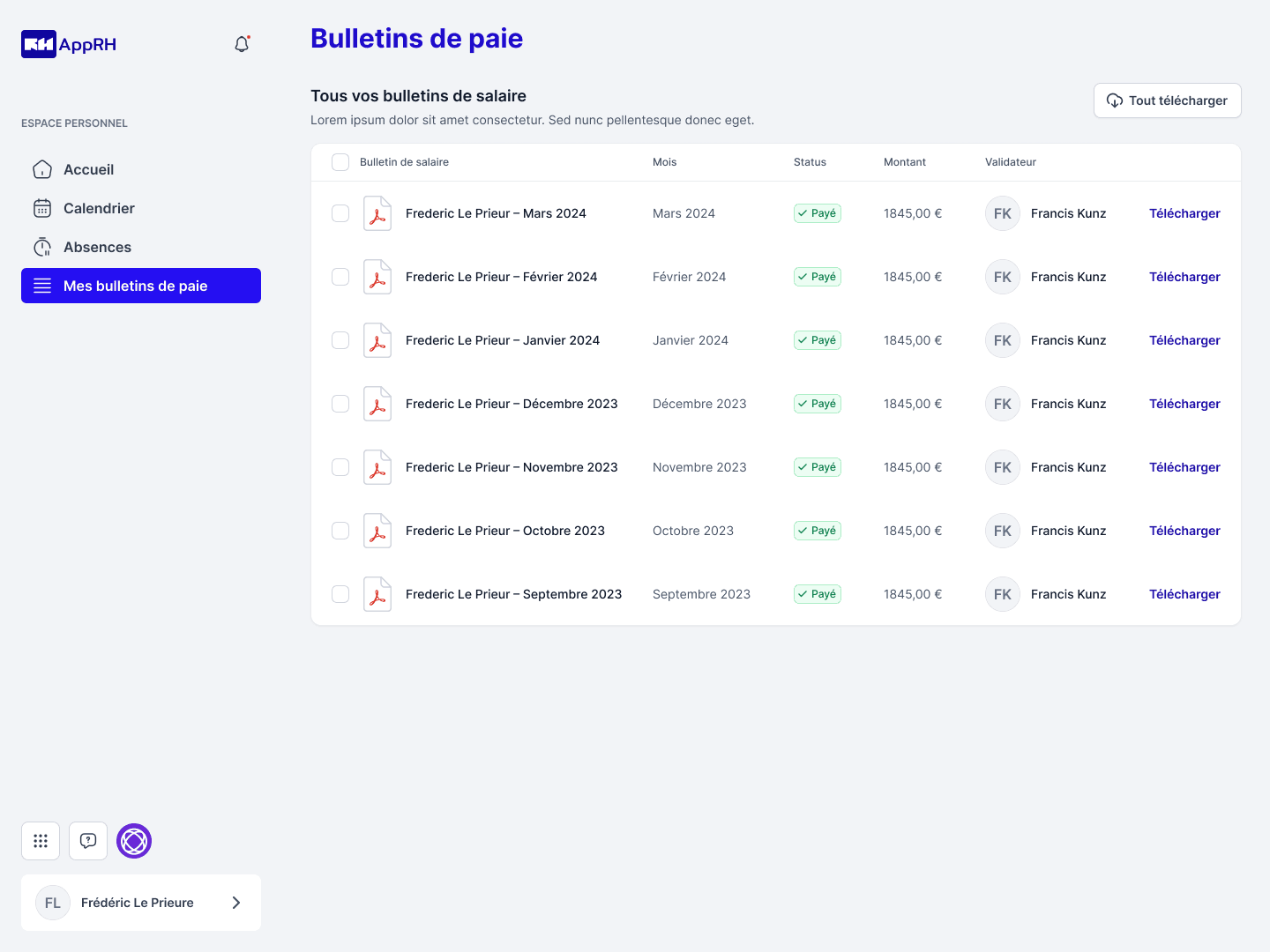Screen dimensions: 1270x952
Task: Select all payslips with the header checkbox
Action: pyautogui.click(x=340, y=162)
